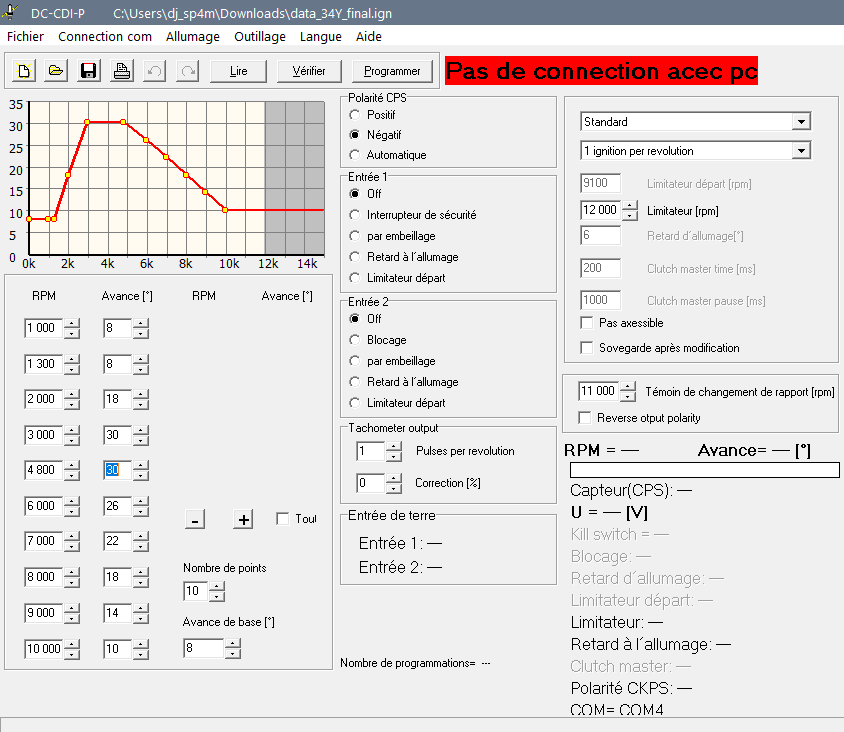Click the empty RPM progress bar
This screenshot has width=844, height=732.
click(x=705, y=470)
